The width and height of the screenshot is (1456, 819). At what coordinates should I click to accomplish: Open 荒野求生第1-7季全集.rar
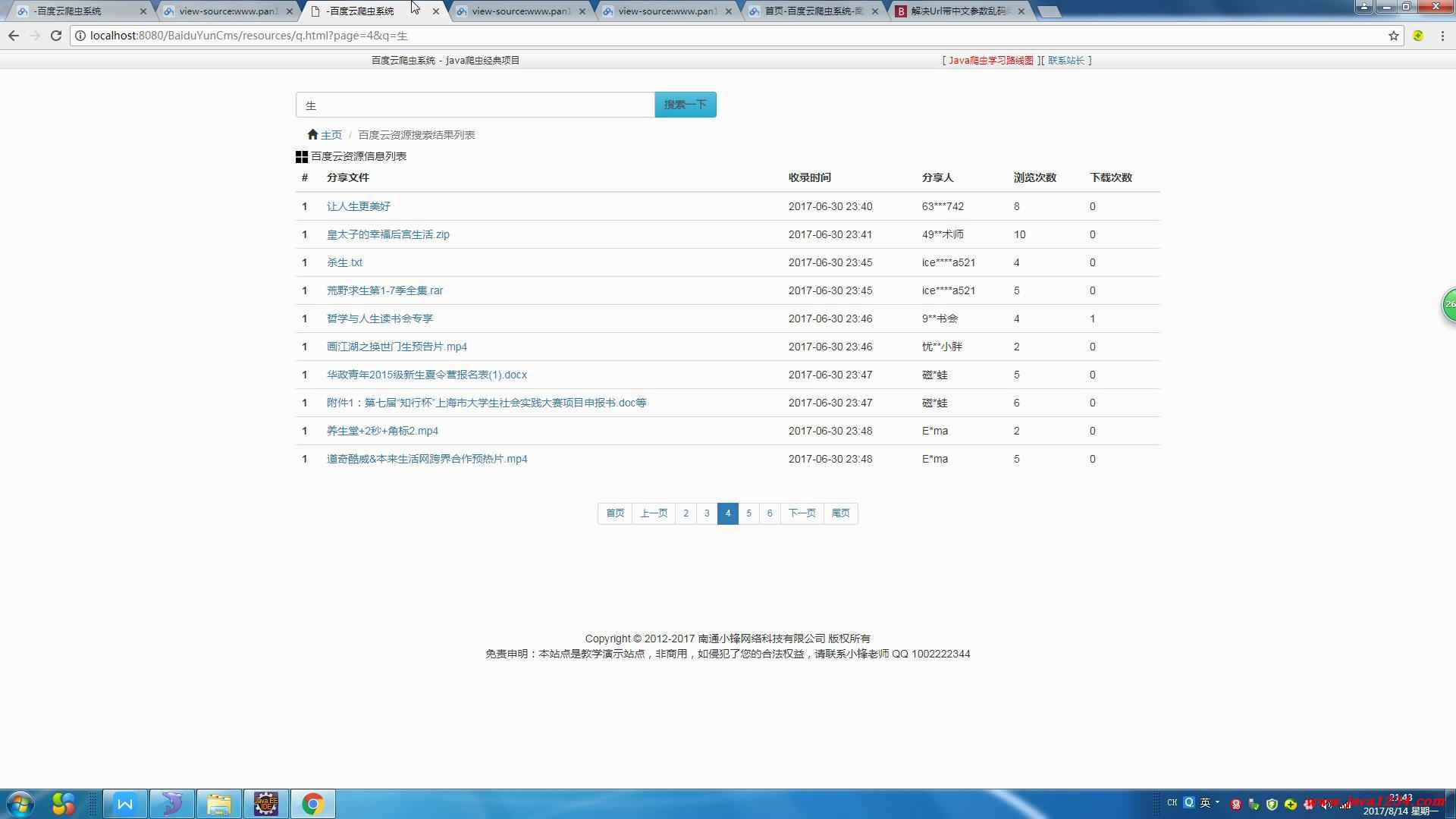384,290
